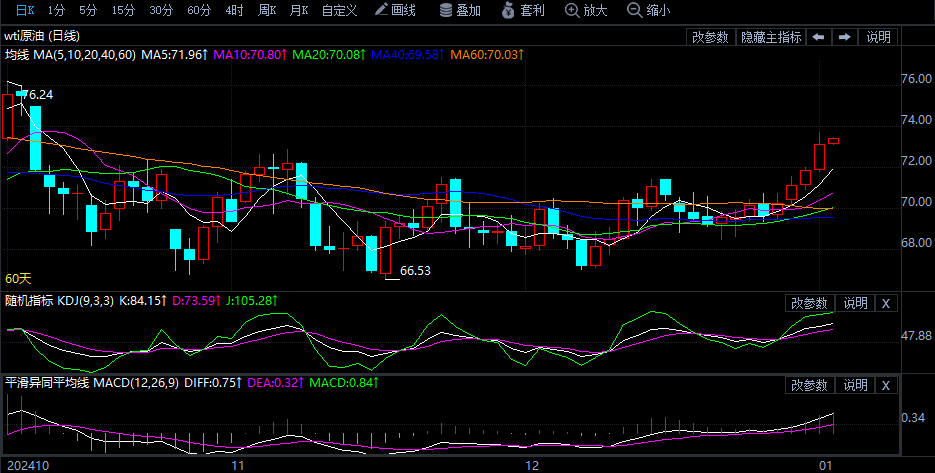
Task: Zoom out with the 缩小 magnifier
Action: tap(649, 10)
